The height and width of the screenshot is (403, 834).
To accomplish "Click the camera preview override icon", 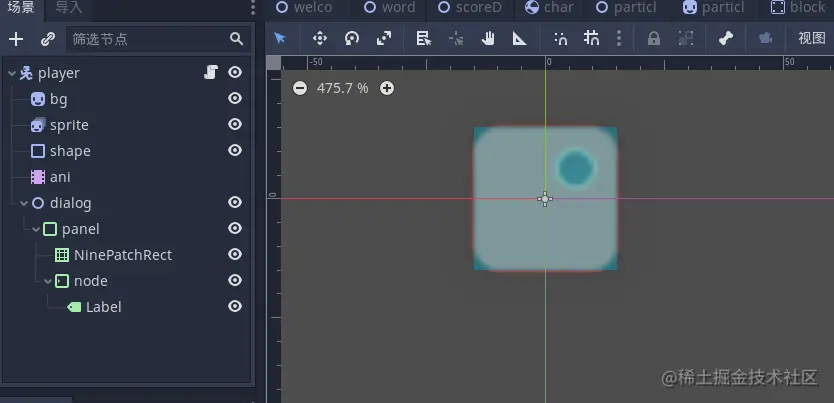I will (765, 38).
